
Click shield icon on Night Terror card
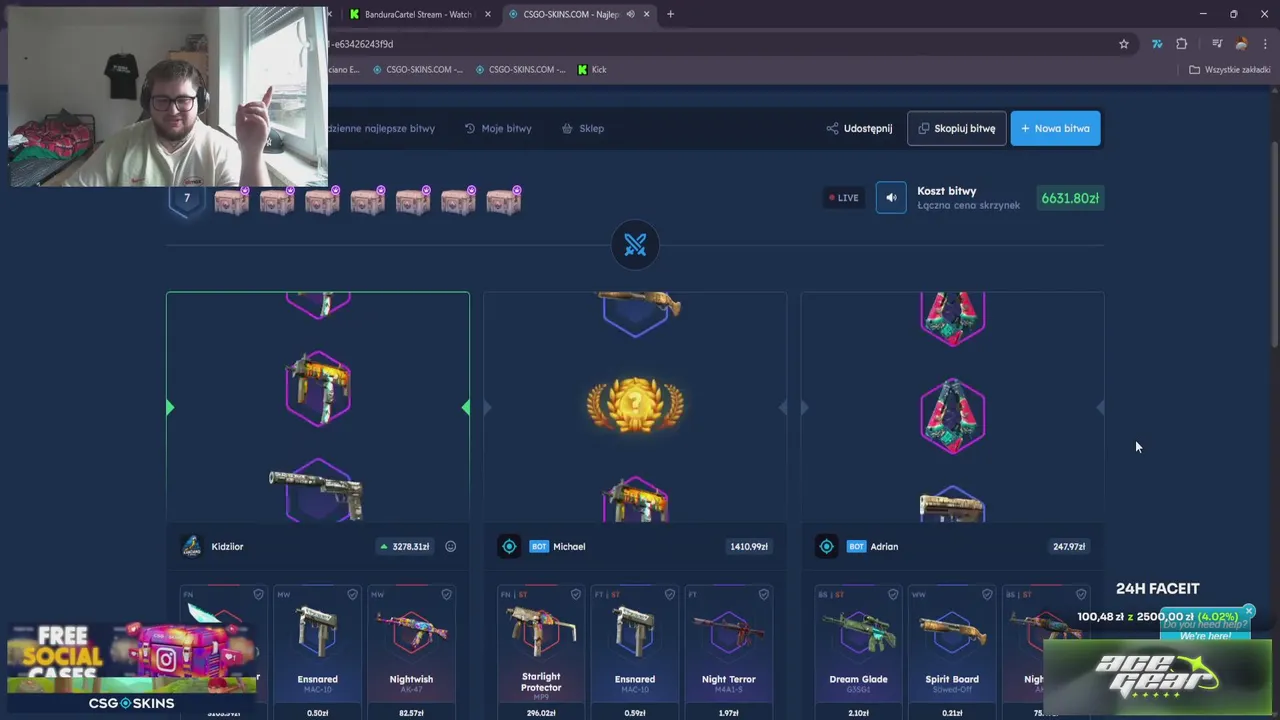pos(763,594)
